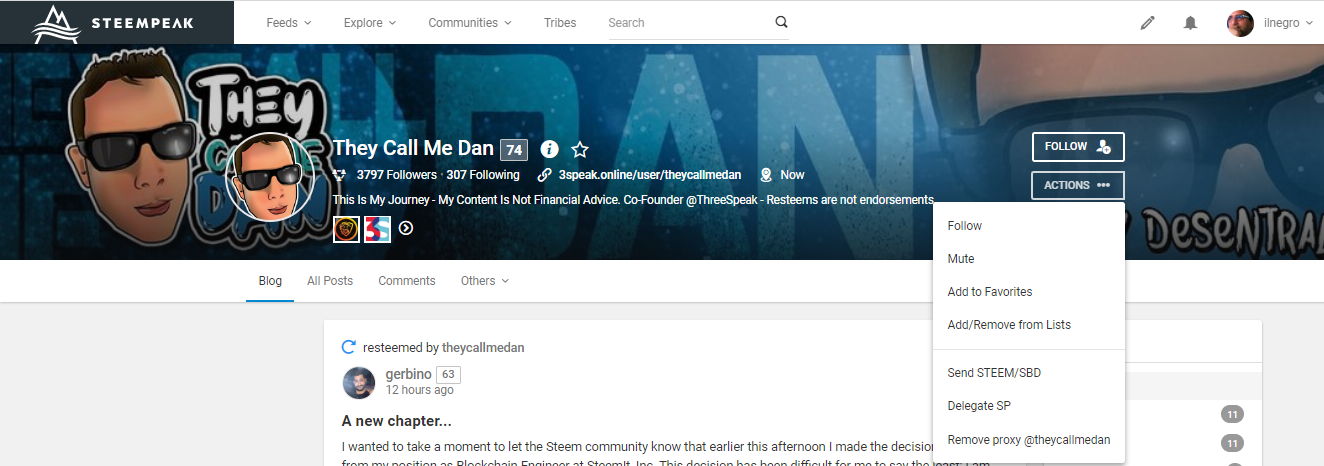Screen dimensions: 1324x466
Task: Expand the Explore dropdown menu
Action: point(369,22)
